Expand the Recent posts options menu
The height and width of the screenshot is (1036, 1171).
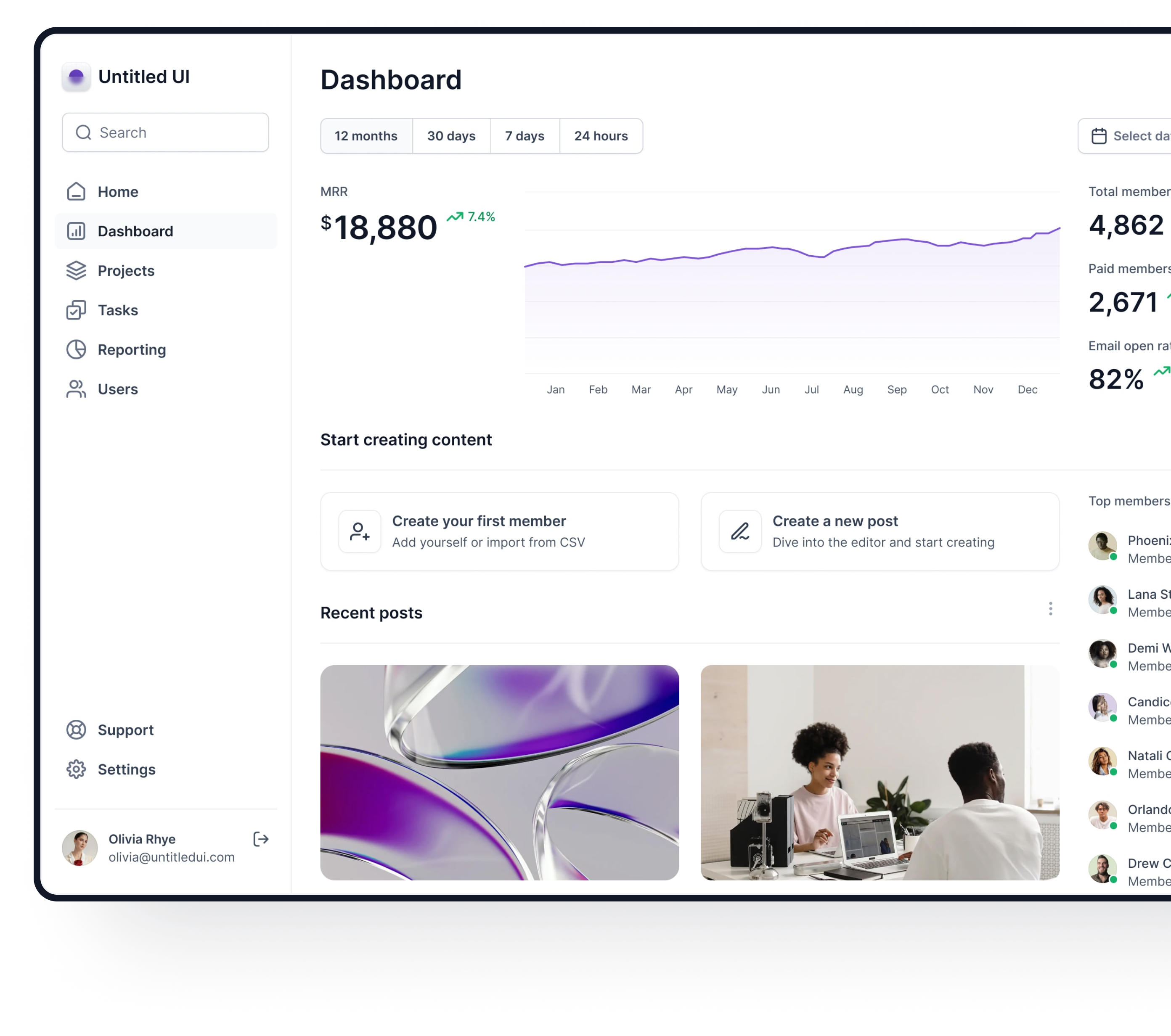(1051, 609)
